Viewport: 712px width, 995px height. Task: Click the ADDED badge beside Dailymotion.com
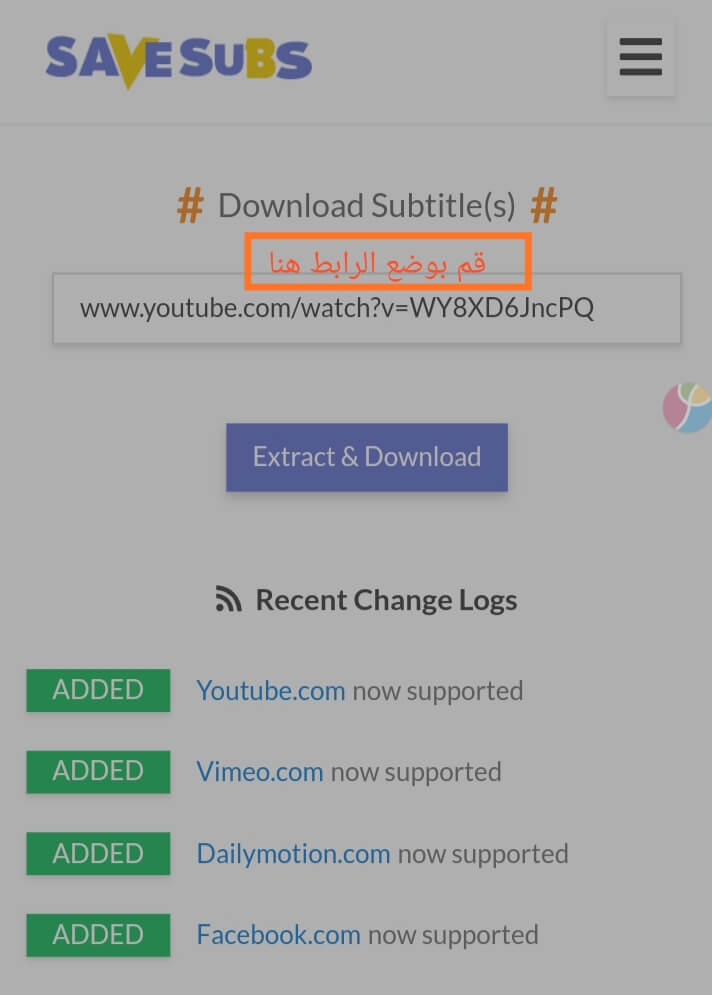tap(98, 853)
